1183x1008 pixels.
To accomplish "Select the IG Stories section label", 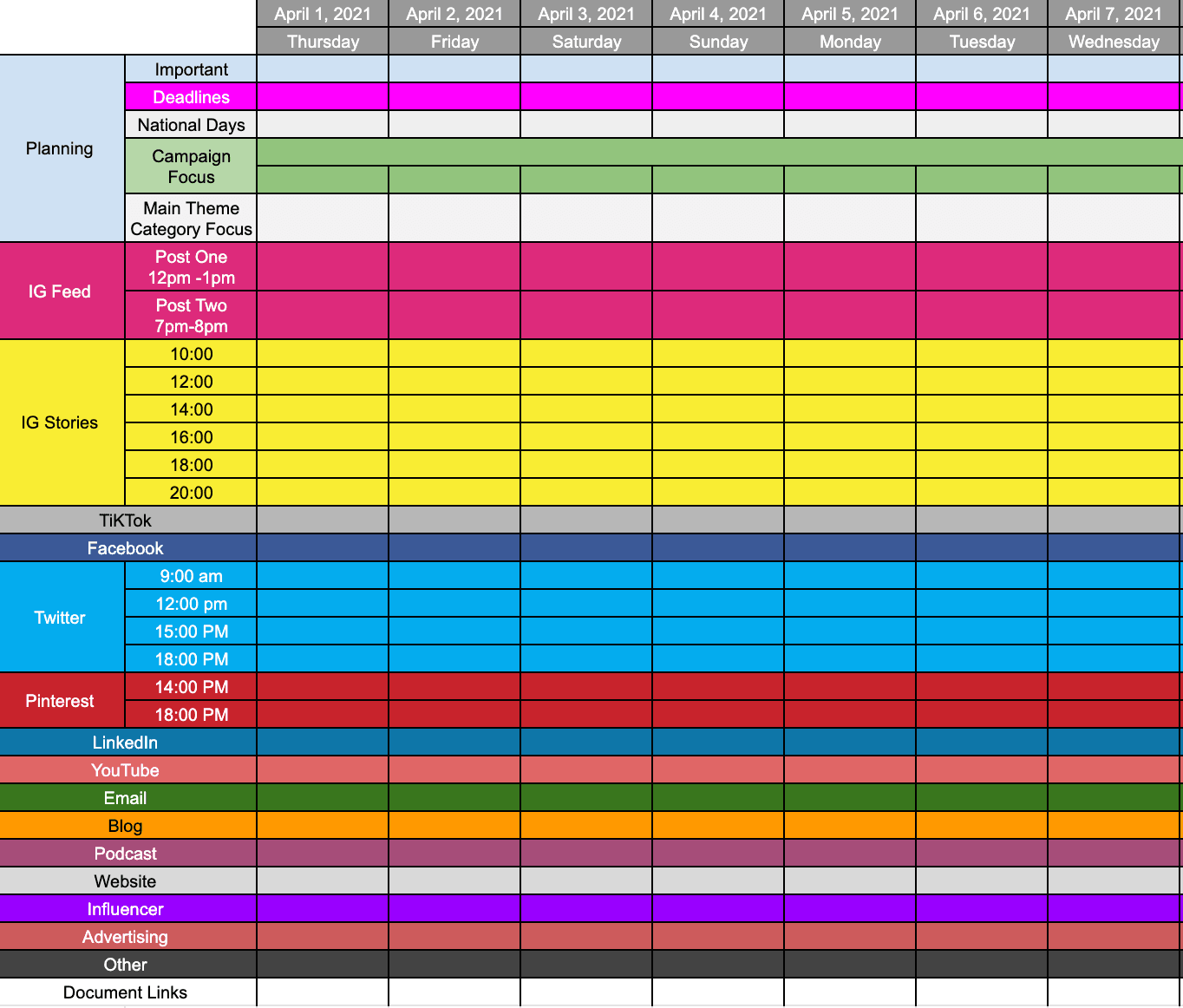I will pyautogui.click(x=62, y=422).
